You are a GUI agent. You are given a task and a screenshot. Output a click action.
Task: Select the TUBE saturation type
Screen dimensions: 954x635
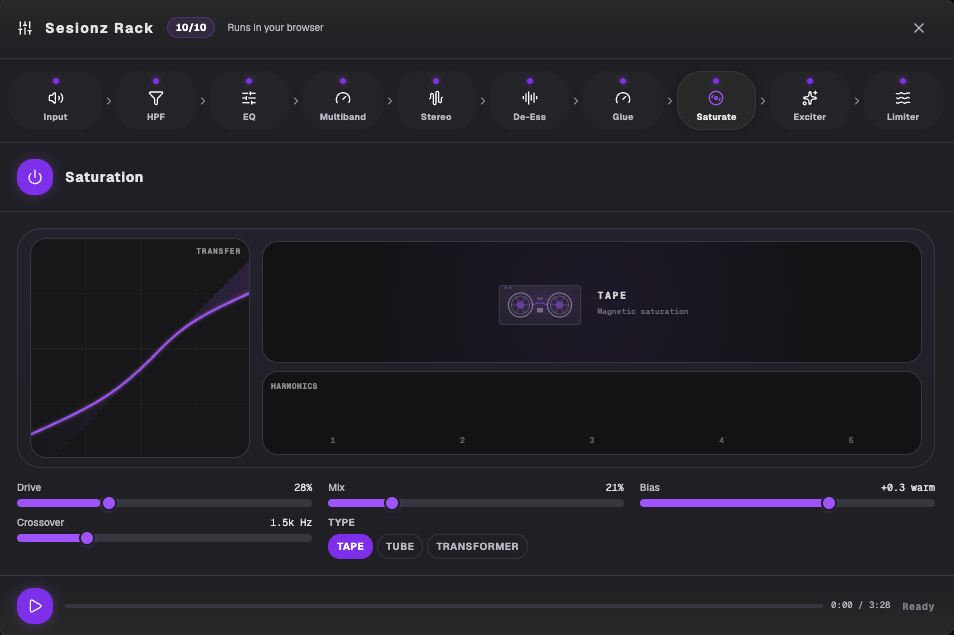click(x=400, y=546)
